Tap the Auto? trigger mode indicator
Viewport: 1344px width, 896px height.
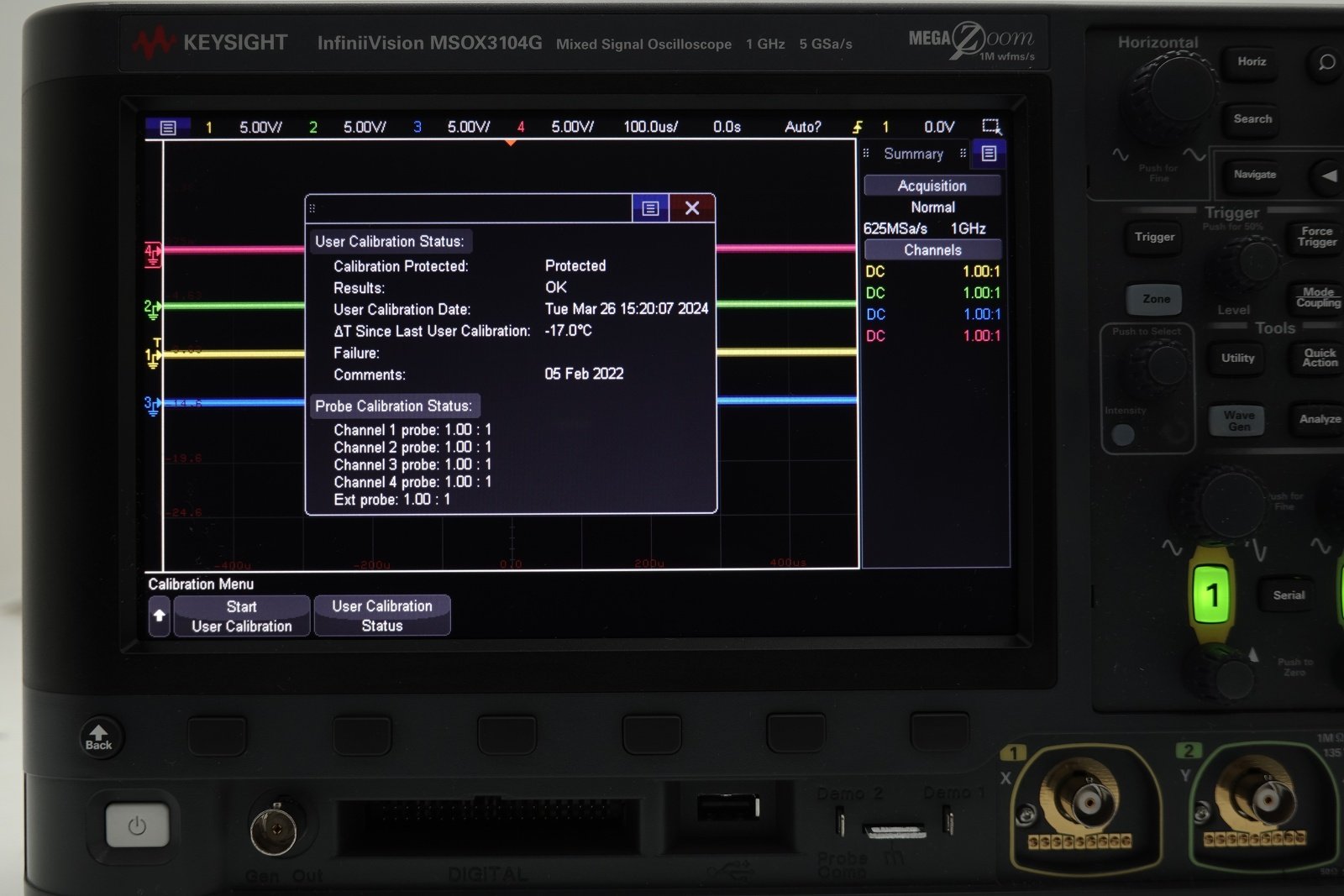802,127
